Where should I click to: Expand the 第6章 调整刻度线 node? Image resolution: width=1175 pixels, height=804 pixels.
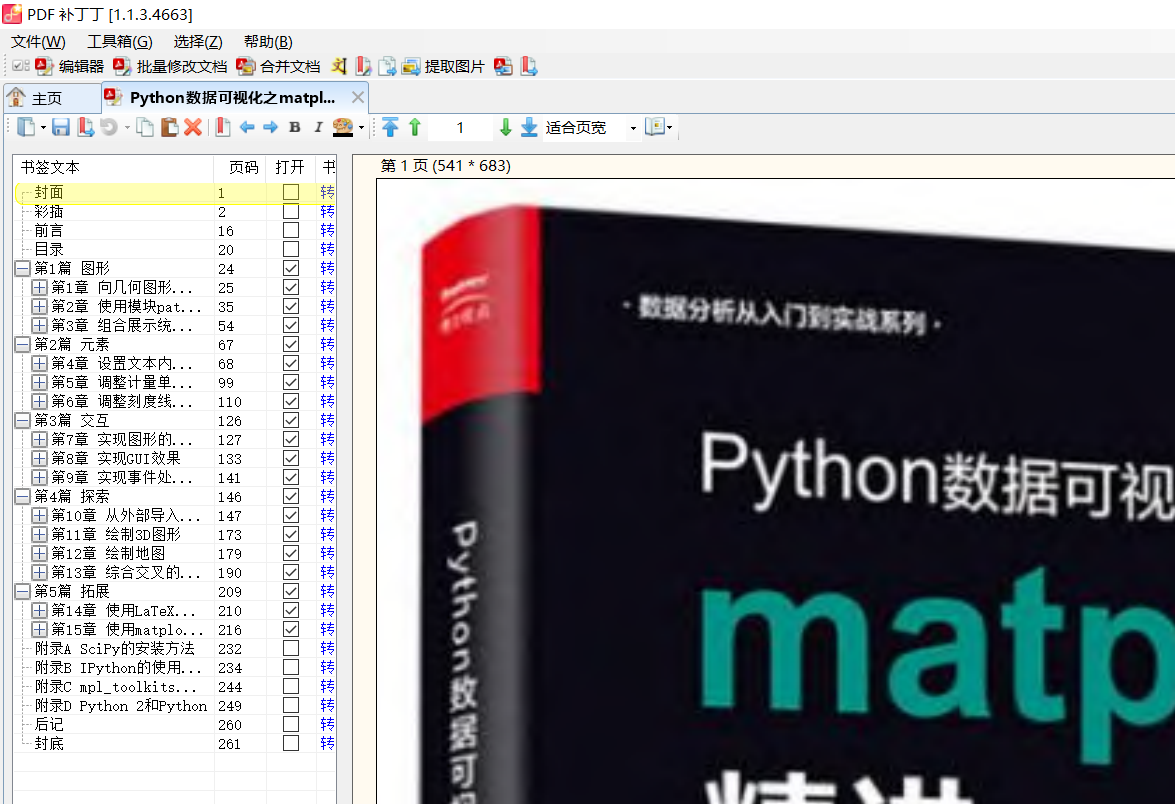click(40, 401)
